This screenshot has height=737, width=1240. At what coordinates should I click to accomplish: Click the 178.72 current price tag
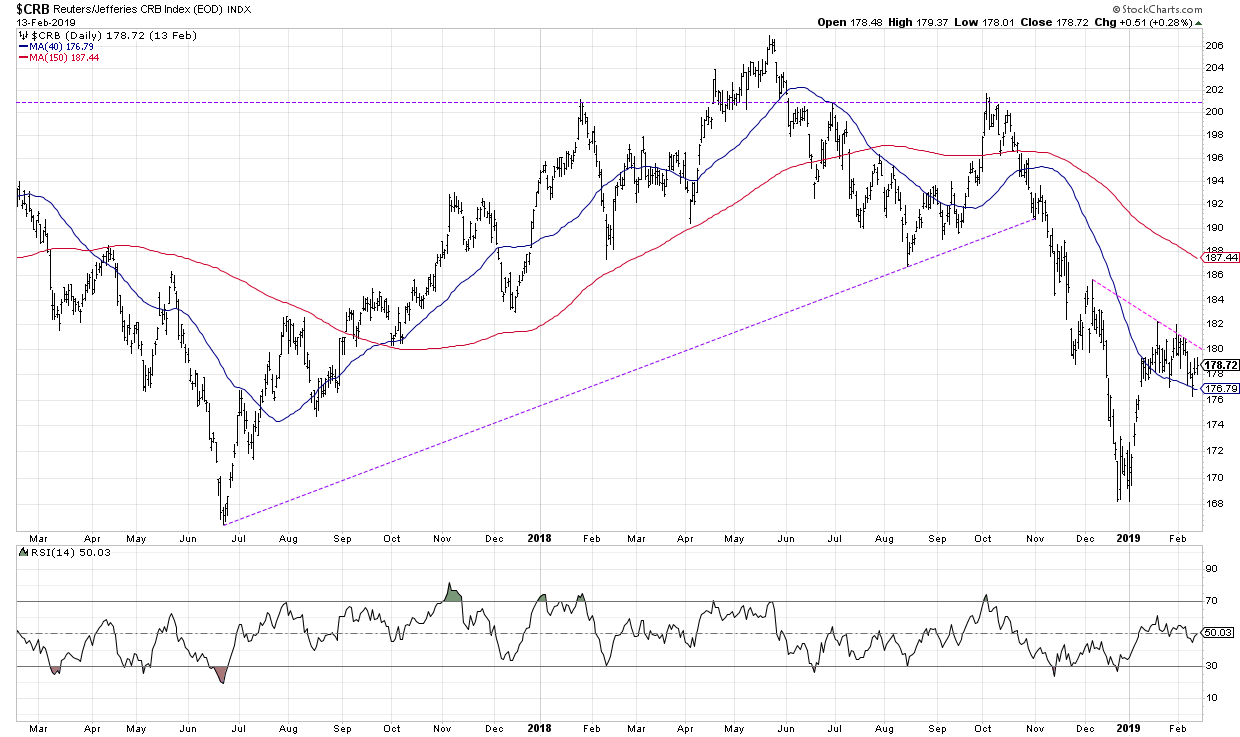pyautogui.click(x=1222, y=365)
